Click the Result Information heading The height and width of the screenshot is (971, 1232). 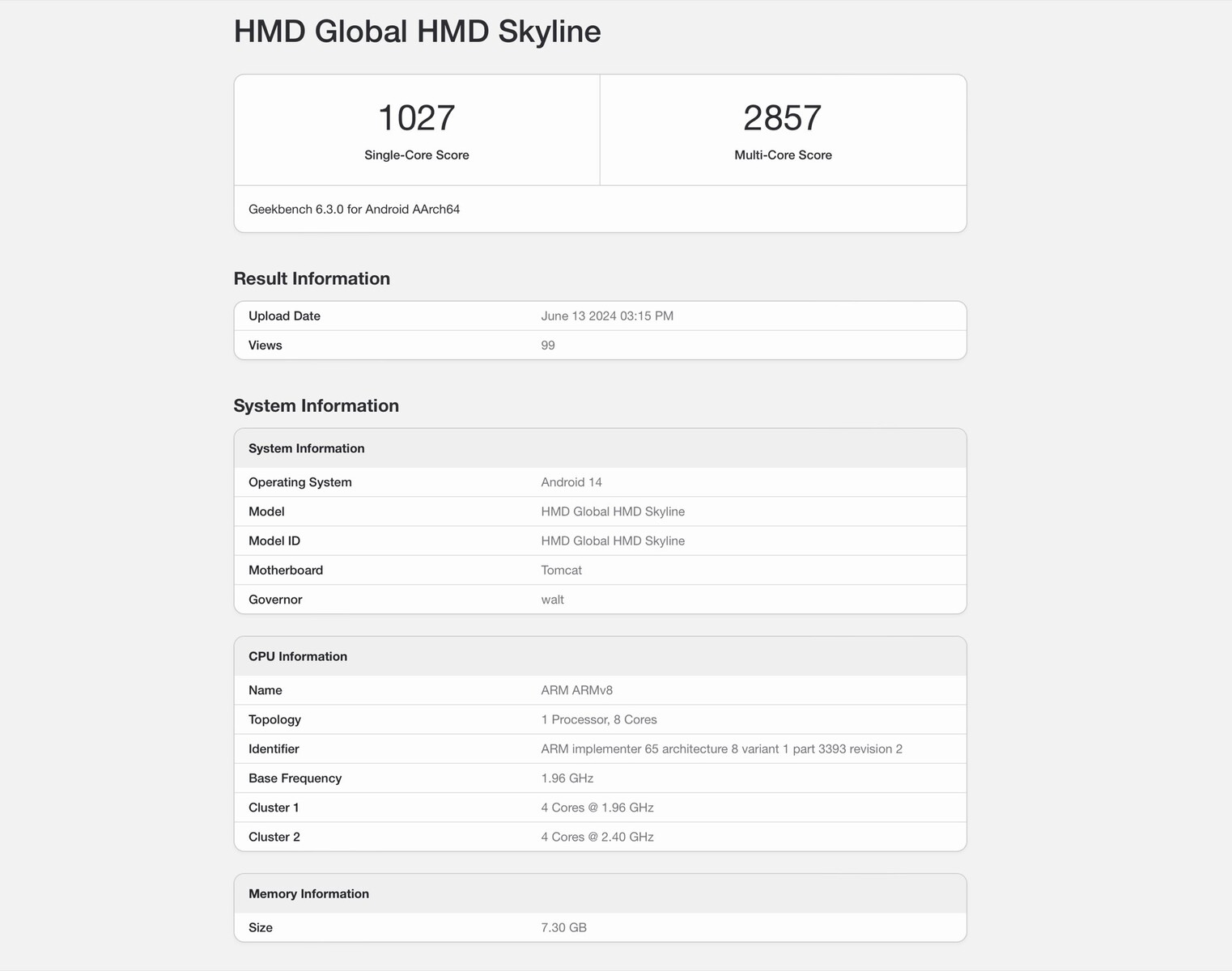[312, 278]
